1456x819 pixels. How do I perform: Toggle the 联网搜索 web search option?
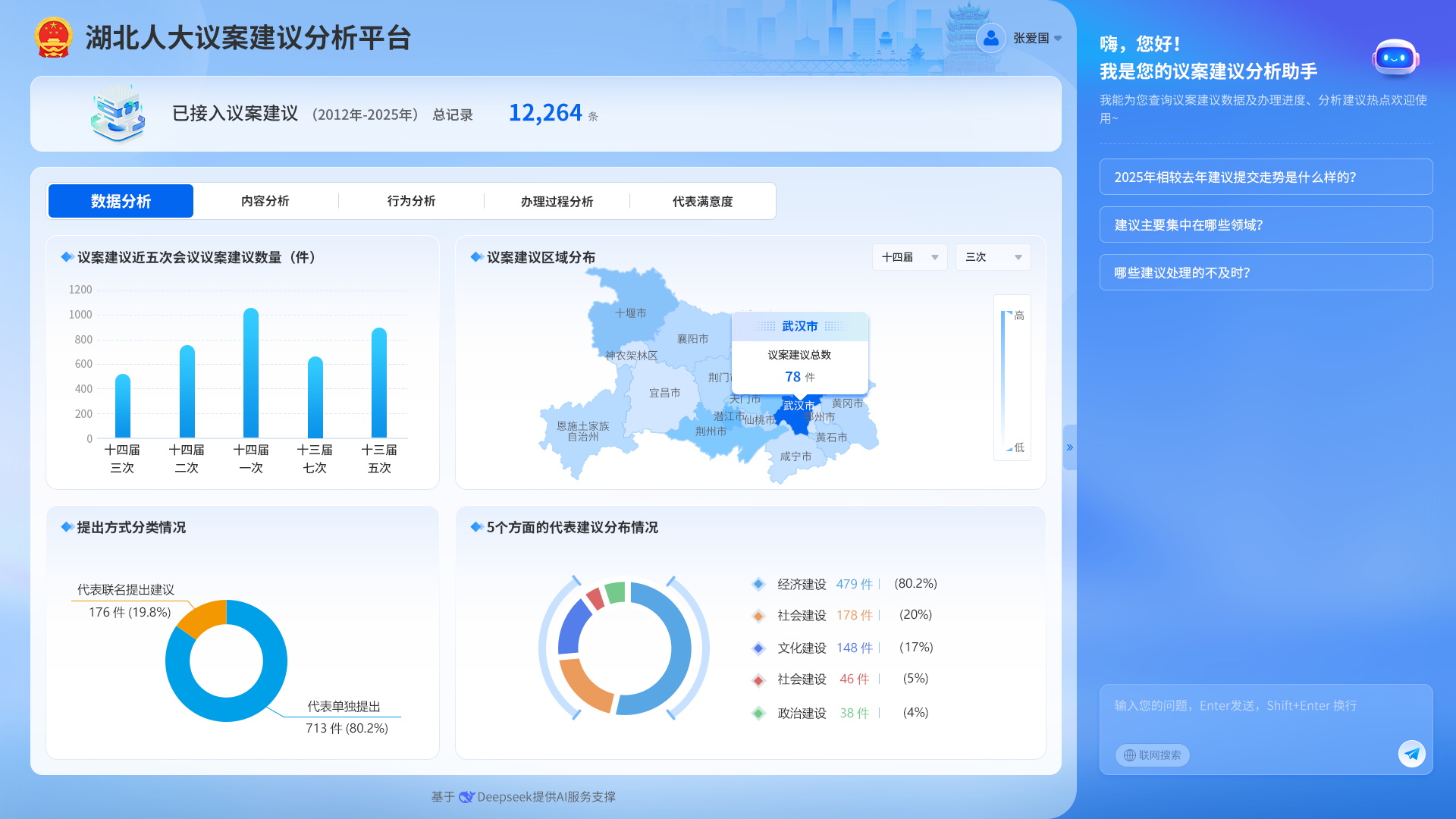tap(1152, 755)
